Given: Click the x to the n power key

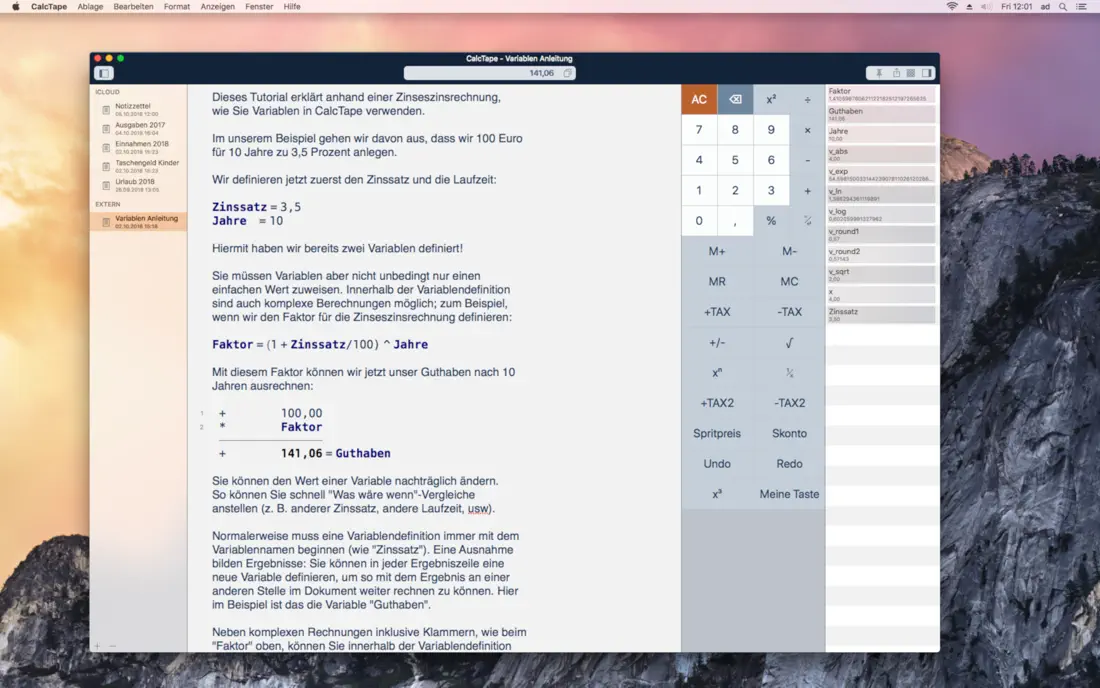Looking at the screenshot, I should (x=717, y=372).
